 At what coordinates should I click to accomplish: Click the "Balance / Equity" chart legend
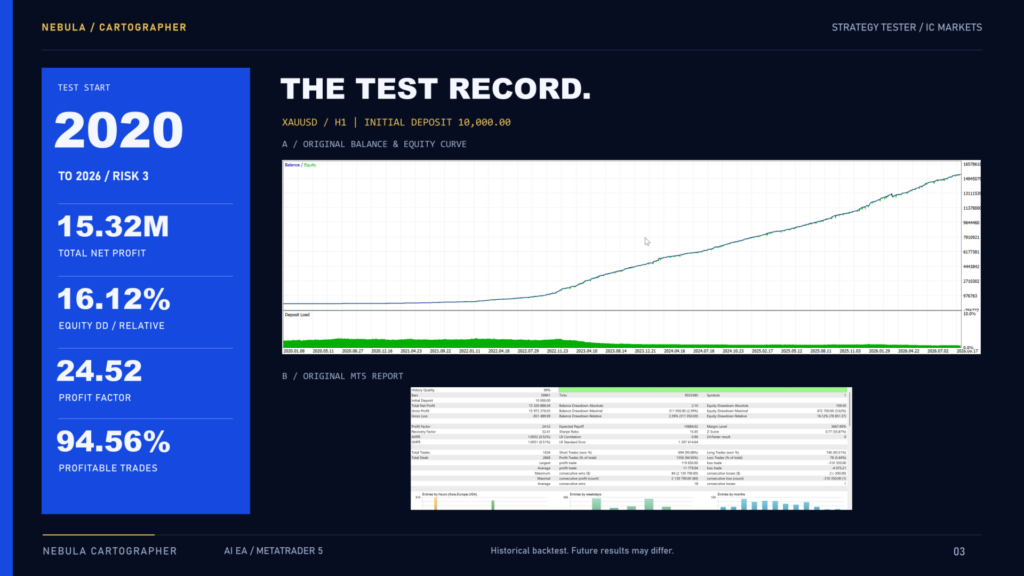[300, 165]
